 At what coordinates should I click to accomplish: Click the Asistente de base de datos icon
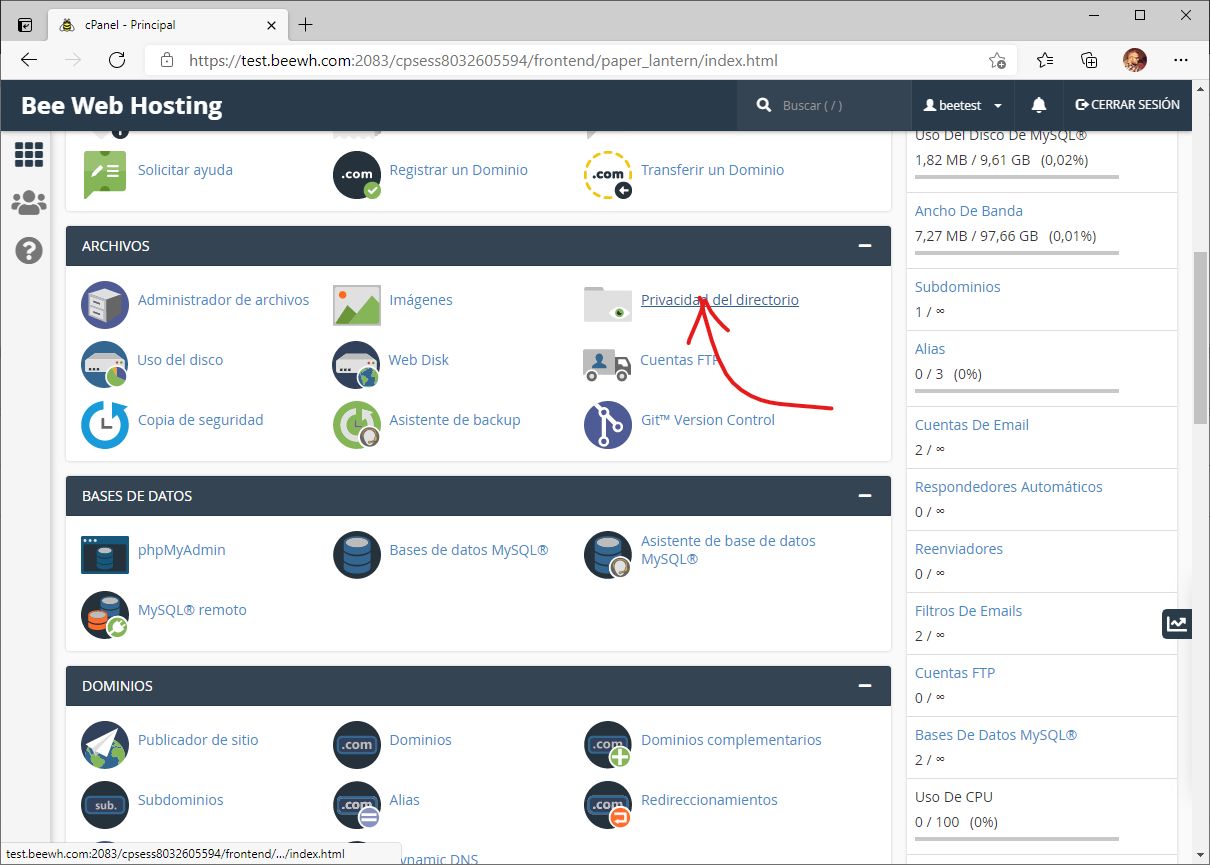click(x=608, y=555)
